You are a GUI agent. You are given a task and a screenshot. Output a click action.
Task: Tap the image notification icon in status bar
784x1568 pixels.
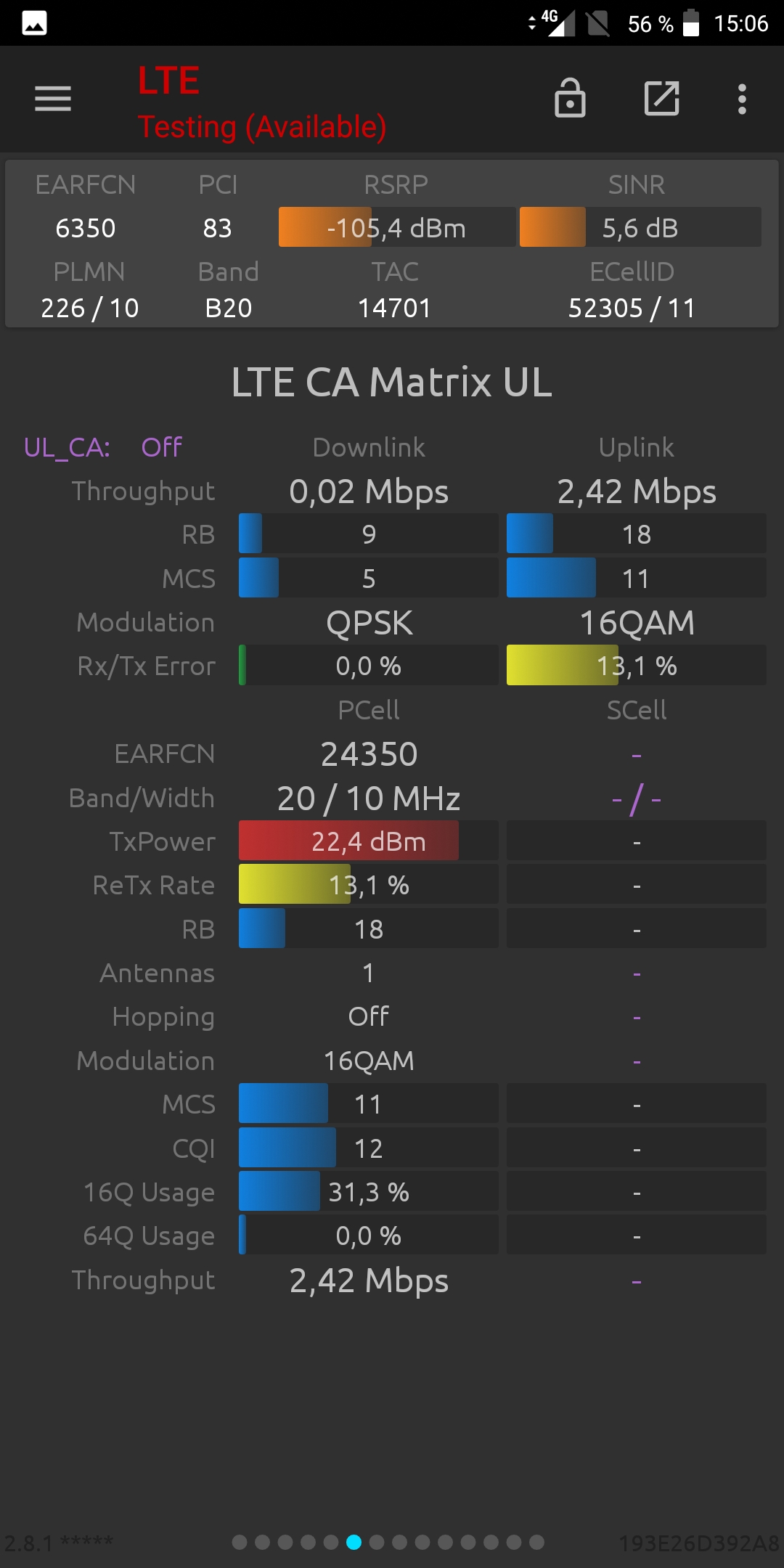coord(34,23)
